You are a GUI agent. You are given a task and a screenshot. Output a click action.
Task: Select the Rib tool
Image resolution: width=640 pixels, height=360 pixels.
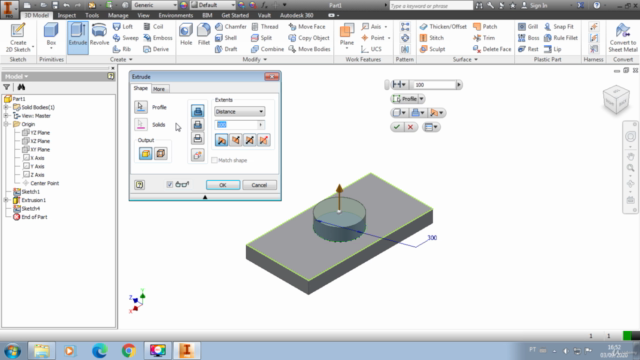point(122,49)
